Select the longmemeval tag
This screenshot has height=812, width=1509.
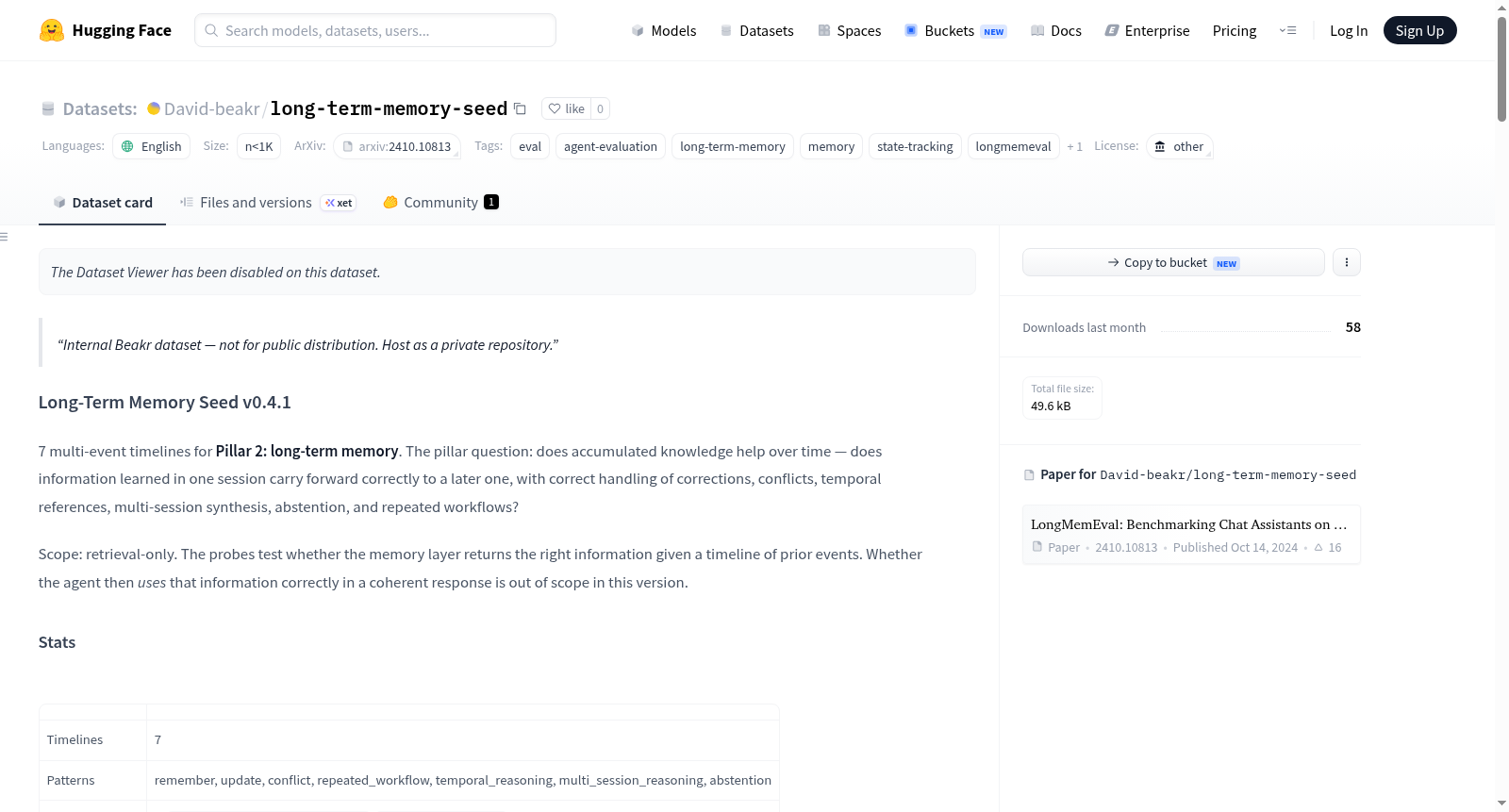(1013, 146)
